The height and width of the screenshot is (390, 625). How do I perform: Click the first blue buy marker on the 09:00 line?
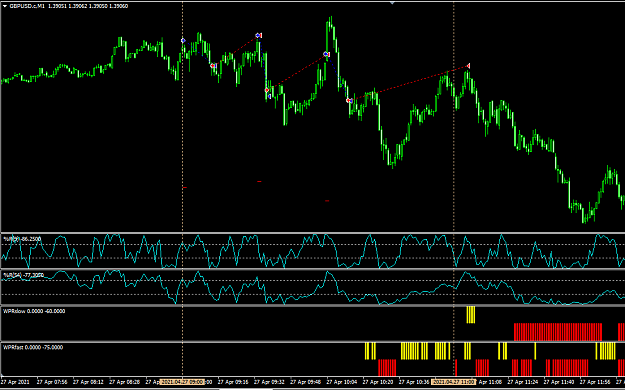[183, 41]
